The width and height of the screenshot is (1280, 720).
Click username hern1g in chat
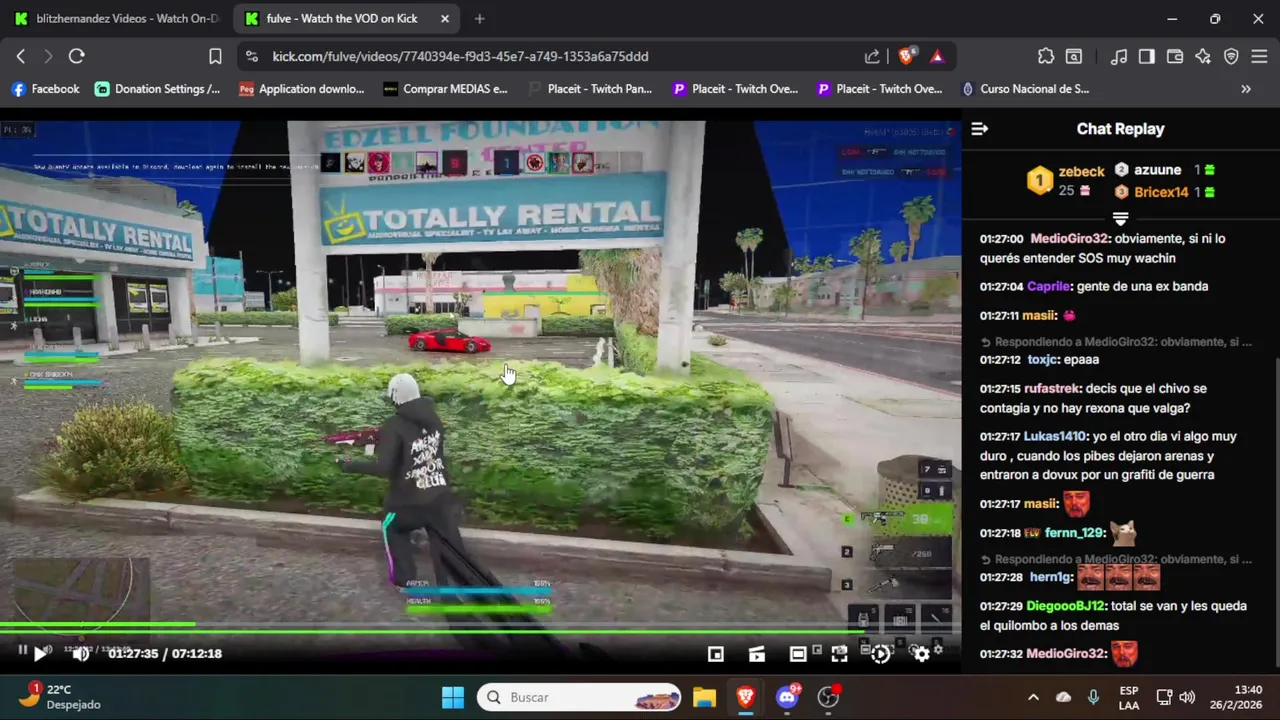pos(1051,578)
